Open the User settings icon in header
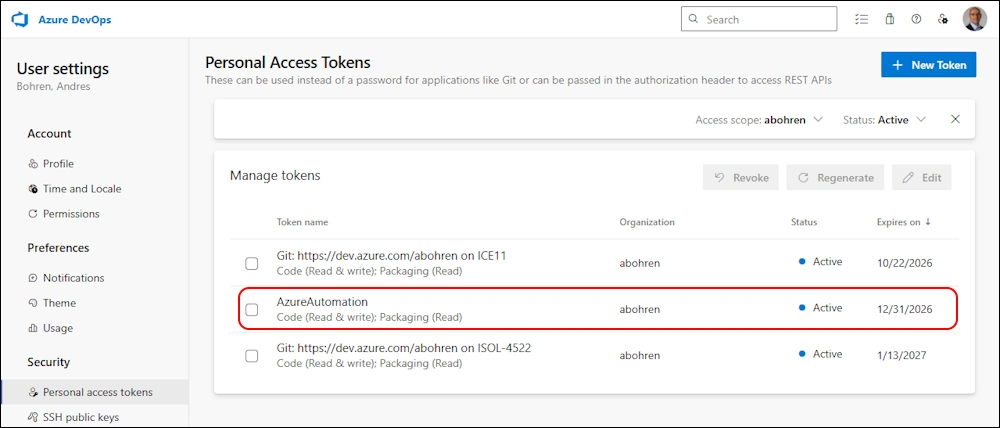Image resolution: width=1000 pixels, height=428 pixels. [943, 19]
